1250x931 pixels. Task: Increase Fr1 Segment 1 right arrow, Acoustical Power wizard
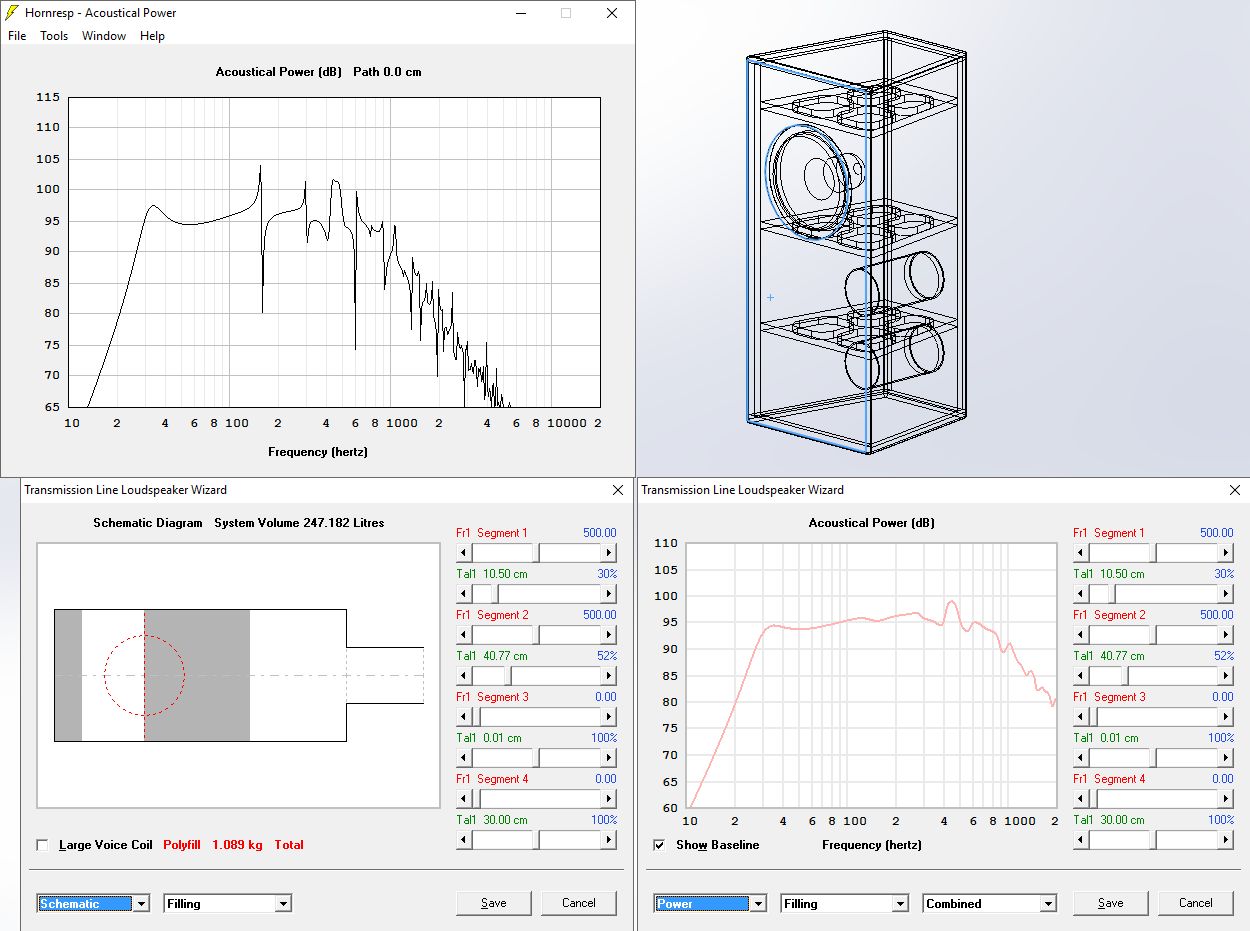1226,553
